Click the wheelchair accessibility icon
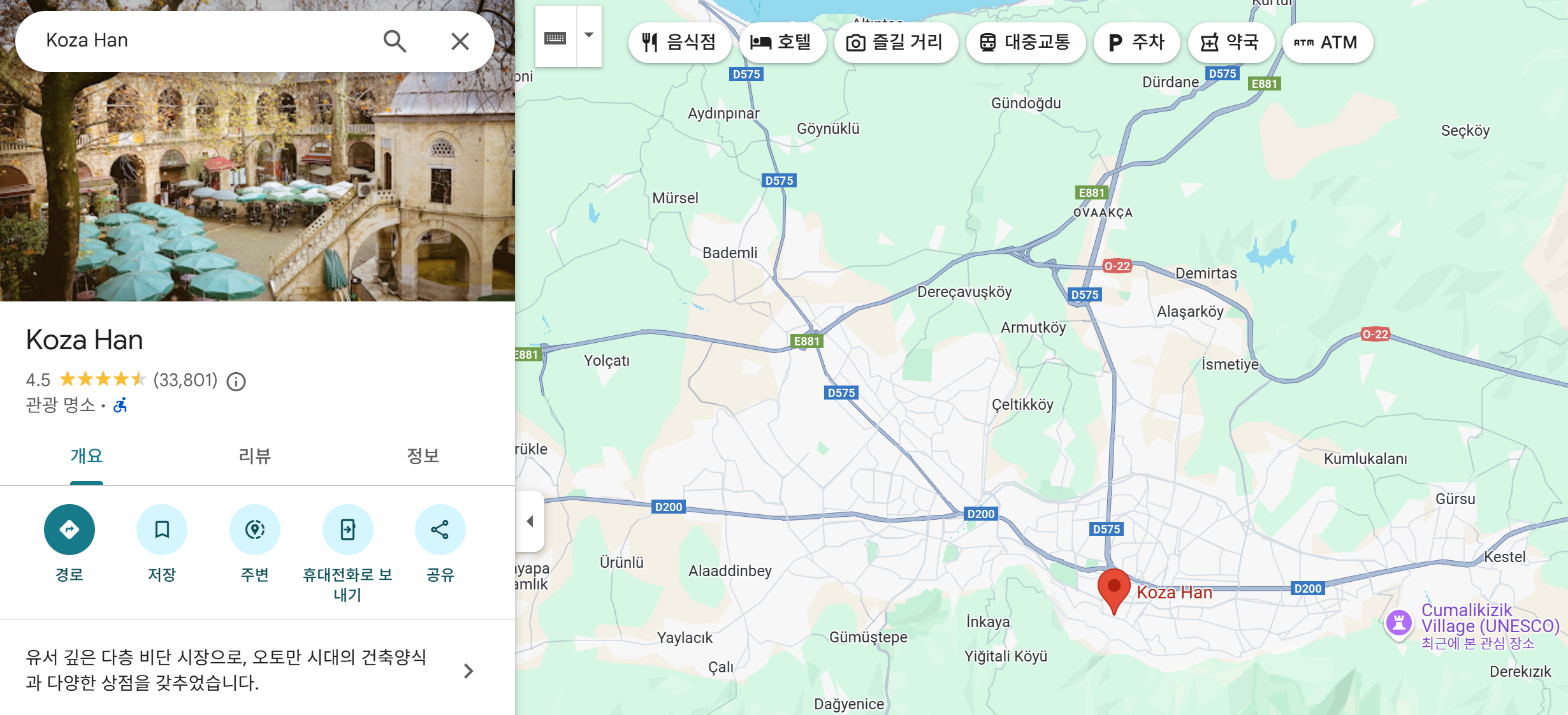The image size is (1568, 715). click(120, 405)
